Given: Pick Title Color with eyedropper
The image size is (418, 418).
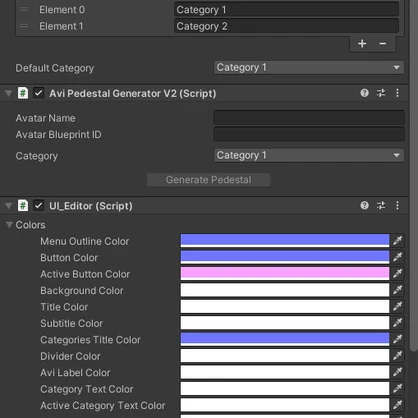Looking at the screenshot, I should (x=397, y=306).
